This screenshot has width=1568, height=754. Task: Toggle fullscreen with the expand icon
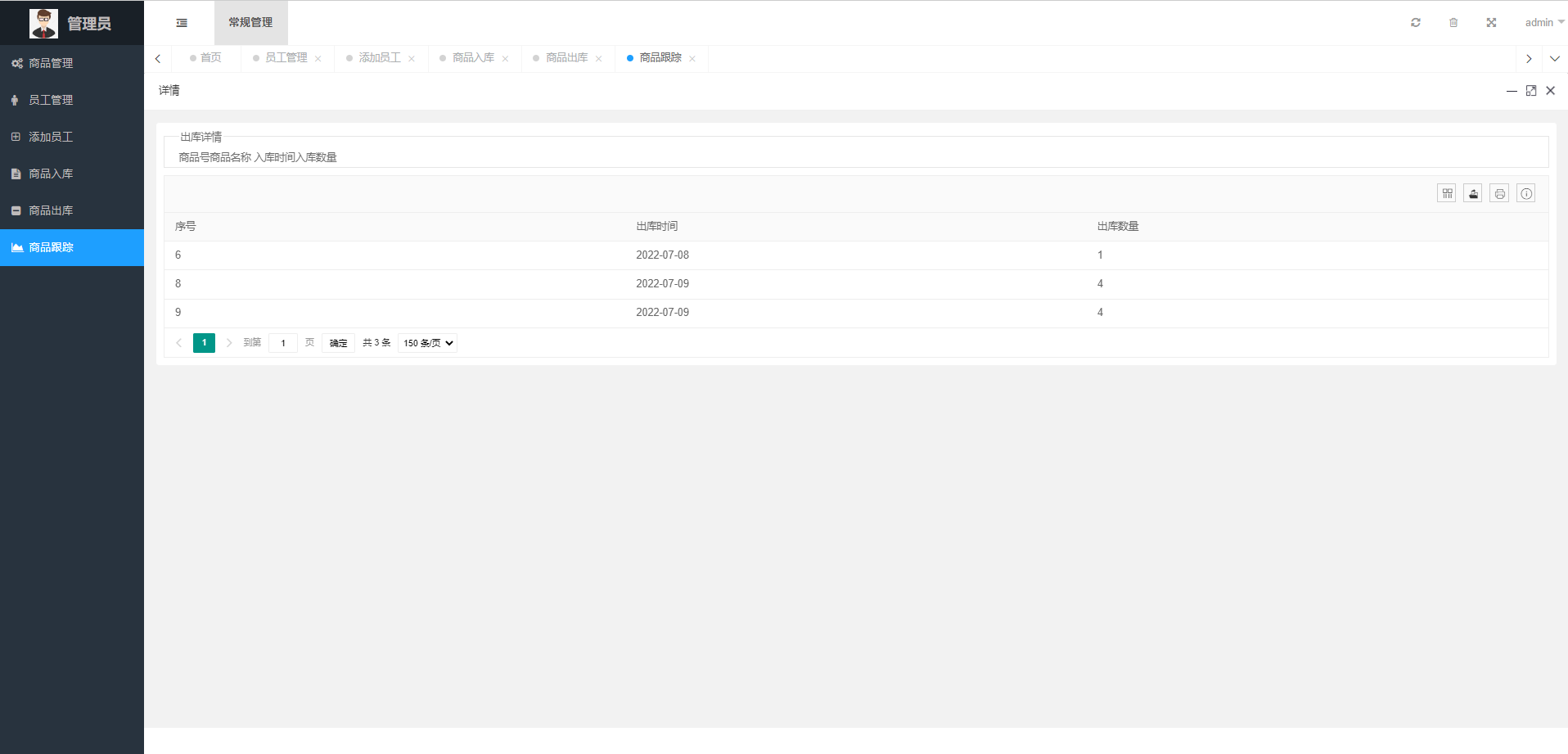pyautogui.click(x=1491, y=23)
